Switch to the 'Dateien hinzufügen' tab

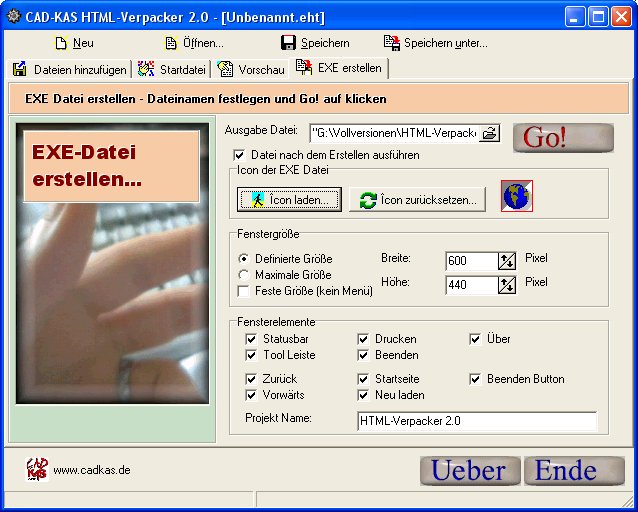click(70, 70)
